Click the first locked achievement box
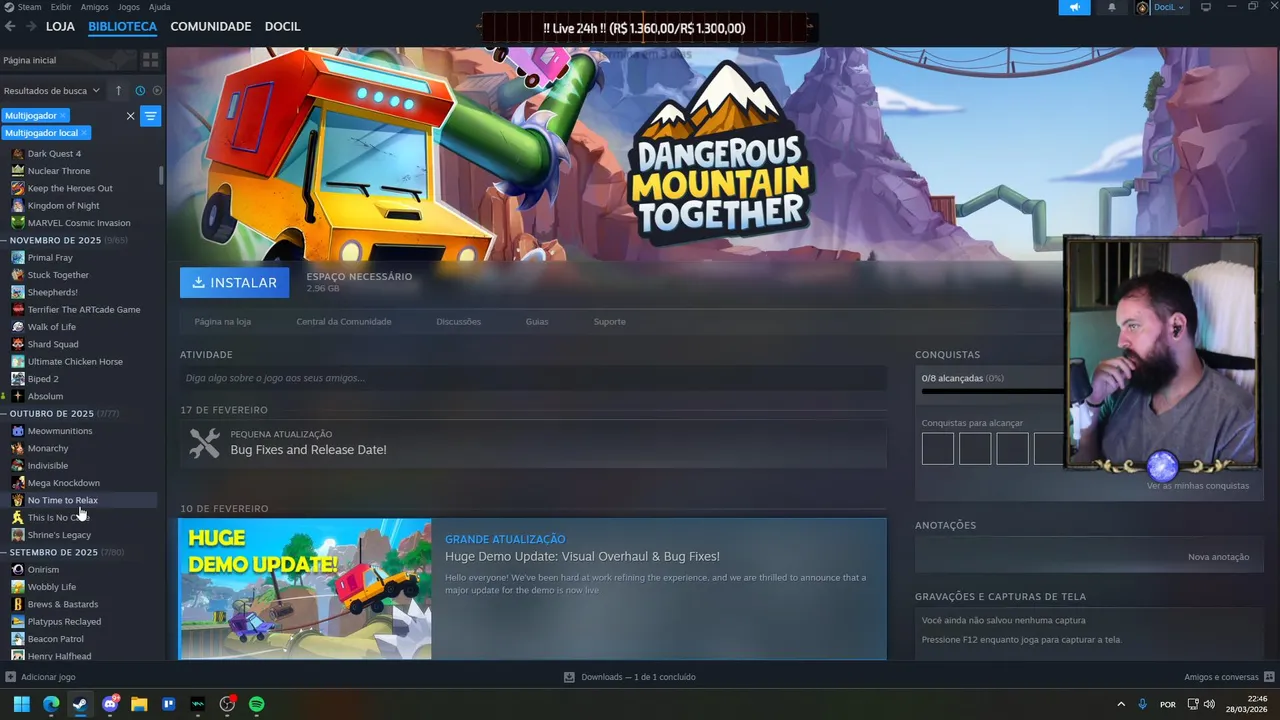The height and width of the screenshot is (720, 1280). point(938,448)
